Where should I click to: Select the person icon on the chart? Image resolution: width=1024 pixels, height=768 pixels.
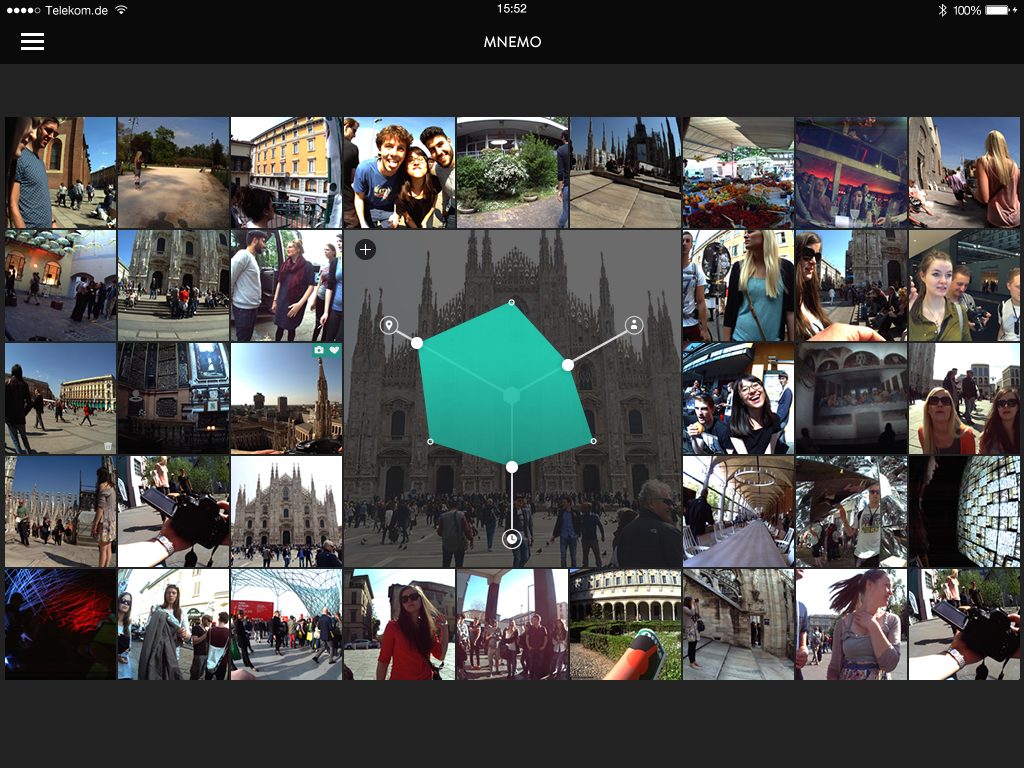[634, 325]
